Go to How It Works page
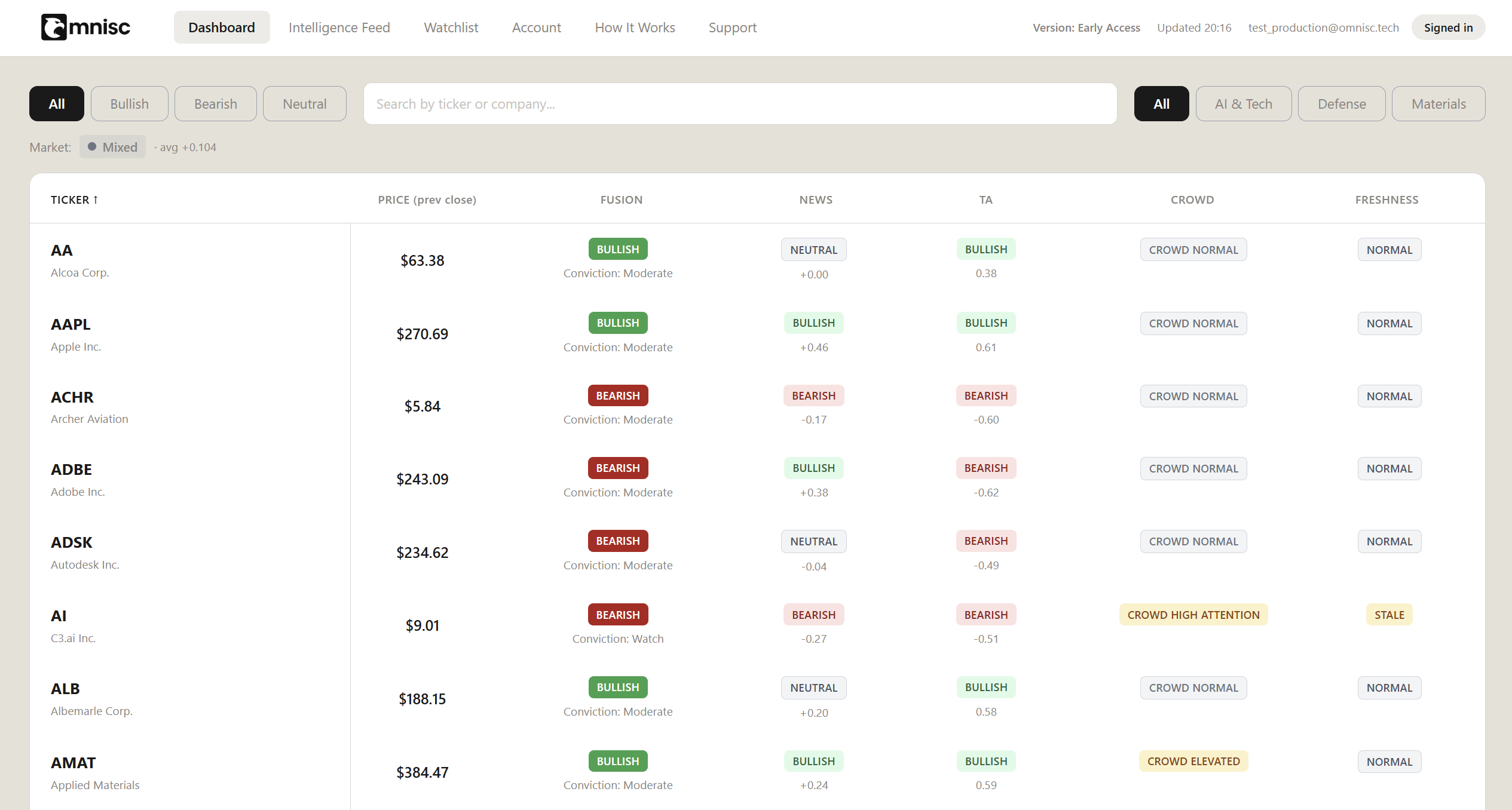This screenshot has width=1512, height=810. [x=634, y=27]
